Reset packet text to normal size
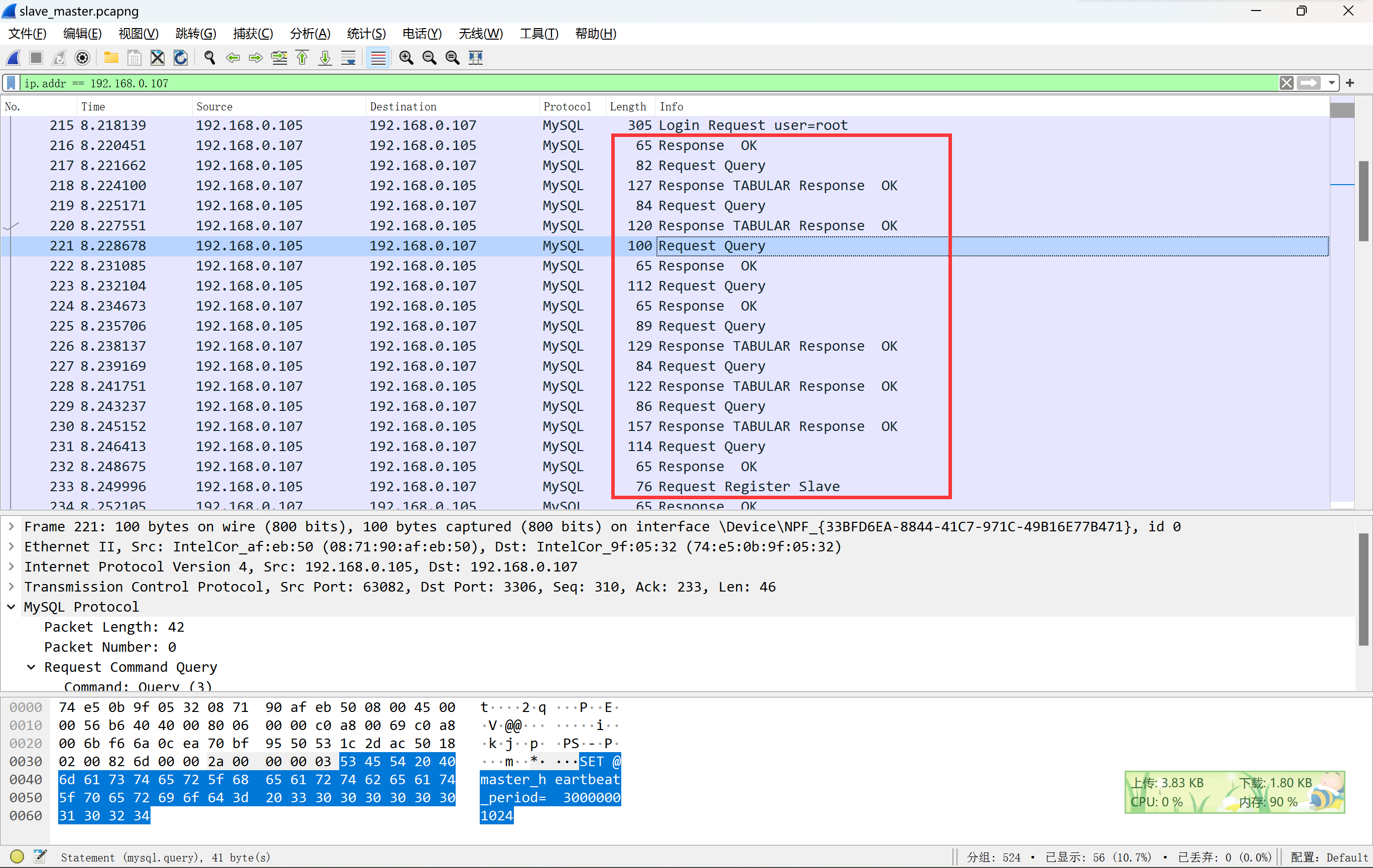This screenshot has width=1373, height=868. (452, 58)
